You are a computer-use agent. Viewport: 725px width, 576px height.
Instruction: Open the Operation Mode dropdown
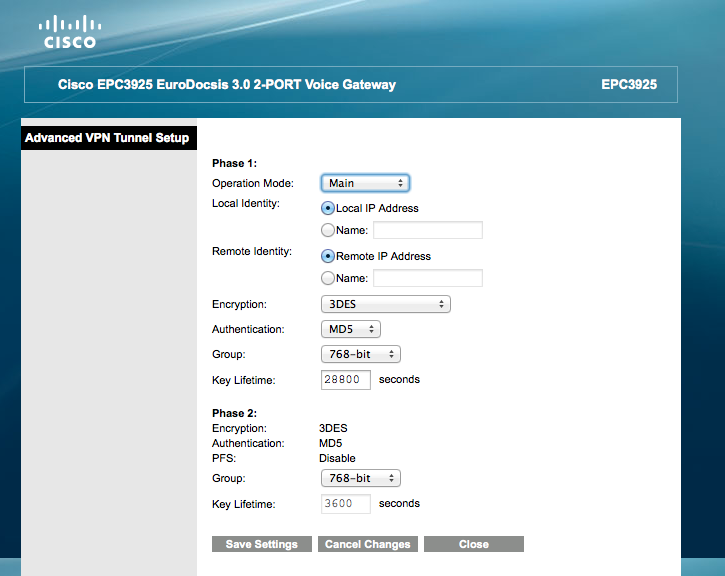pos(365,183)
